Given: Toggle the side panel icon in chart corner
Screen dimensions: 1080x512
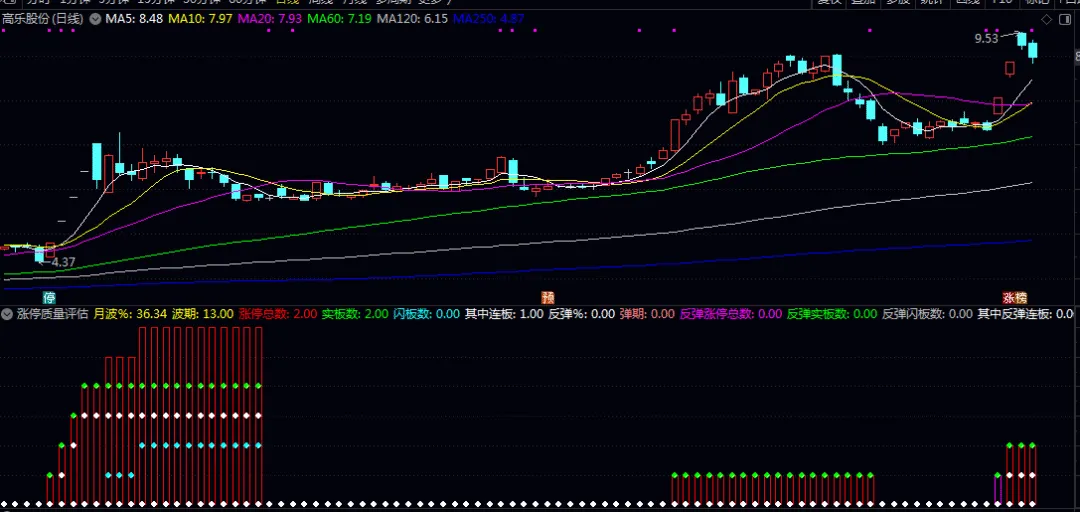Looking at the screenshot, I should click(x=1065, y=20).
